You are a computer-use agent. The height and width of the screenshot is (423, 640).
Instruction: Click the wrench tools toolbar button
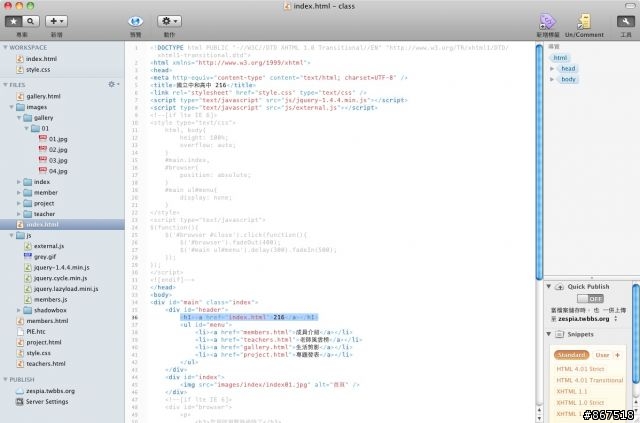[626, 21]
